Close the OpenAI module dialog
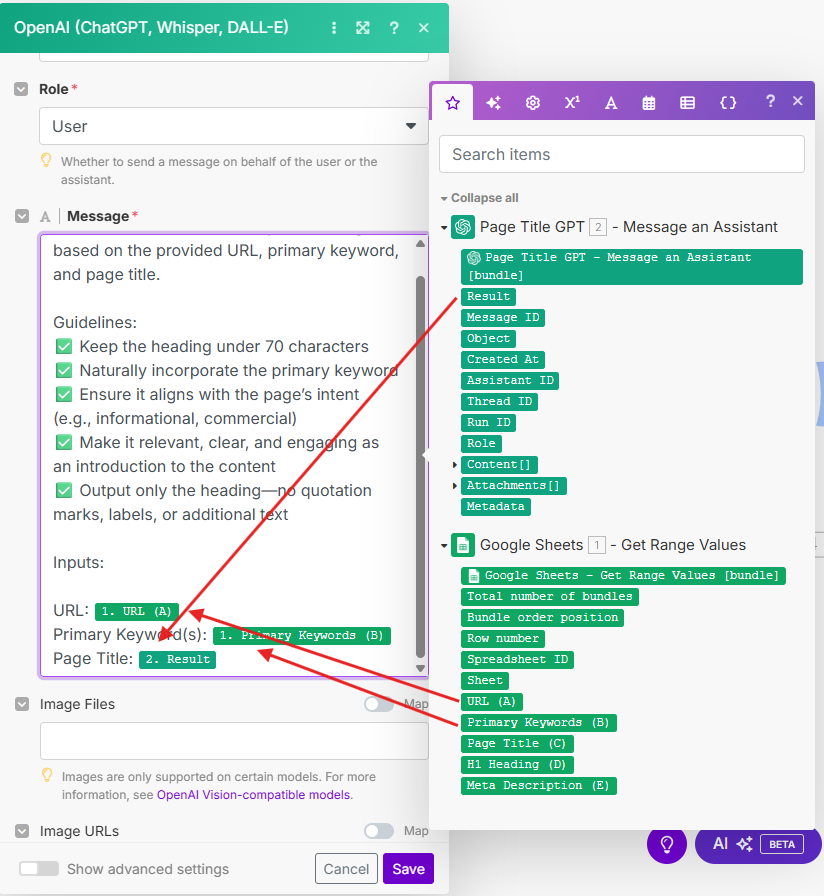Viewport: 824px width, 896px height. point(423,27)
